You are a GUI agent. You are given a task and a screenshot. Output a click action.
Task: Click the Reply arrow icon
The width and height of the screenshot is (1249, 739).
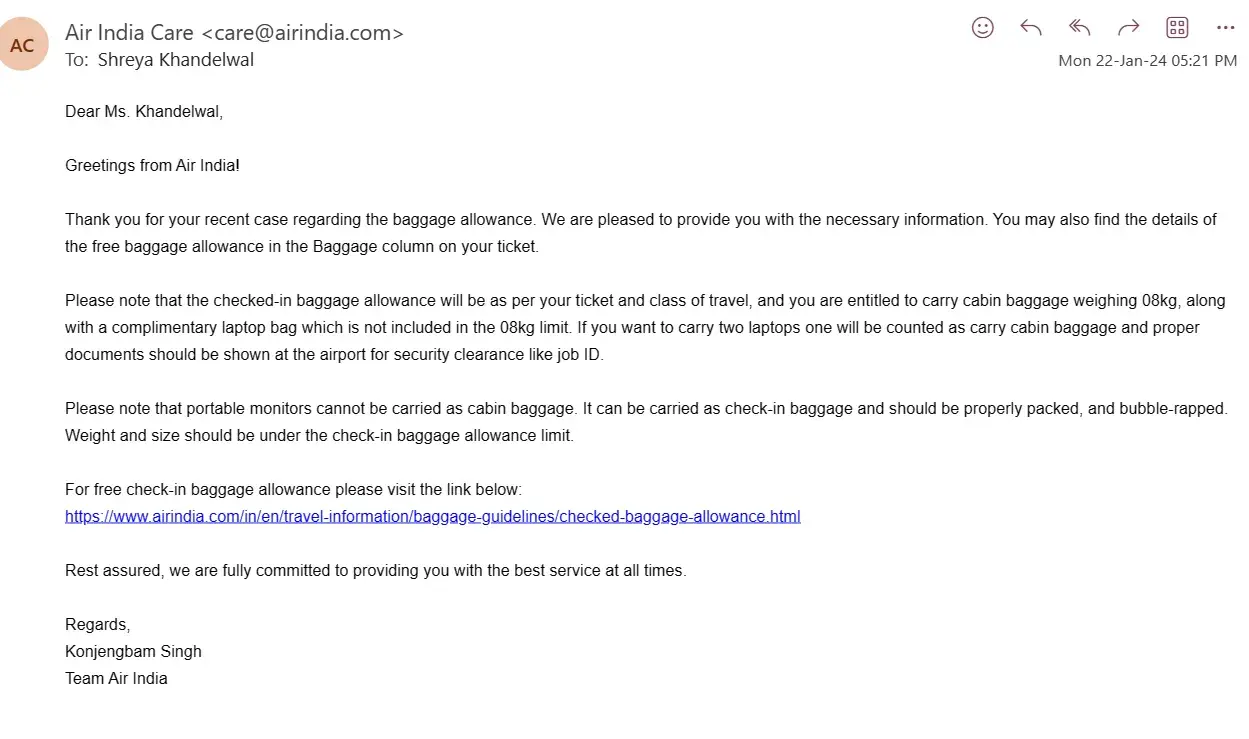[x=1031, y=28]
